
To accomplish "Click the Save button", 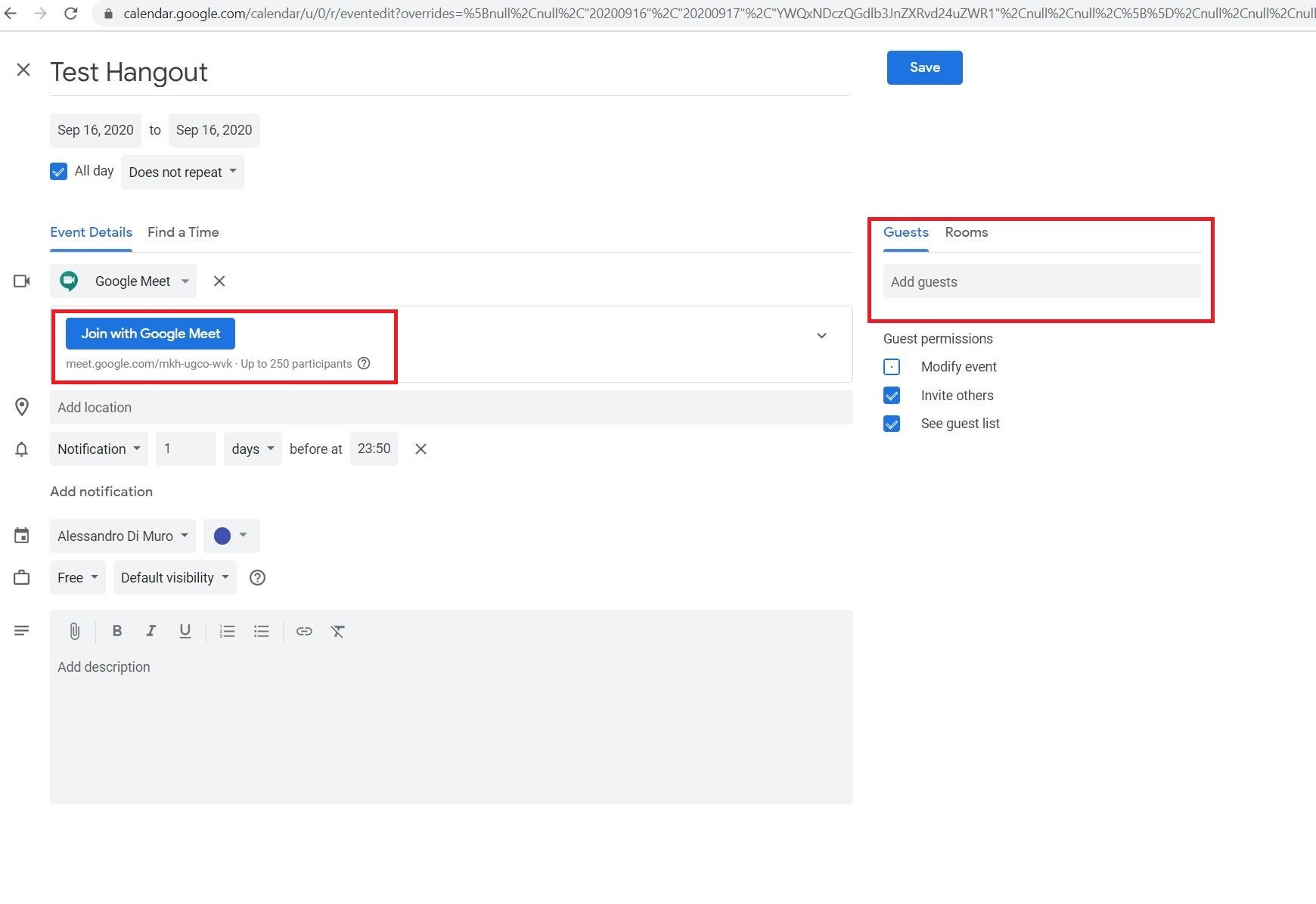I will pos(925,67).
